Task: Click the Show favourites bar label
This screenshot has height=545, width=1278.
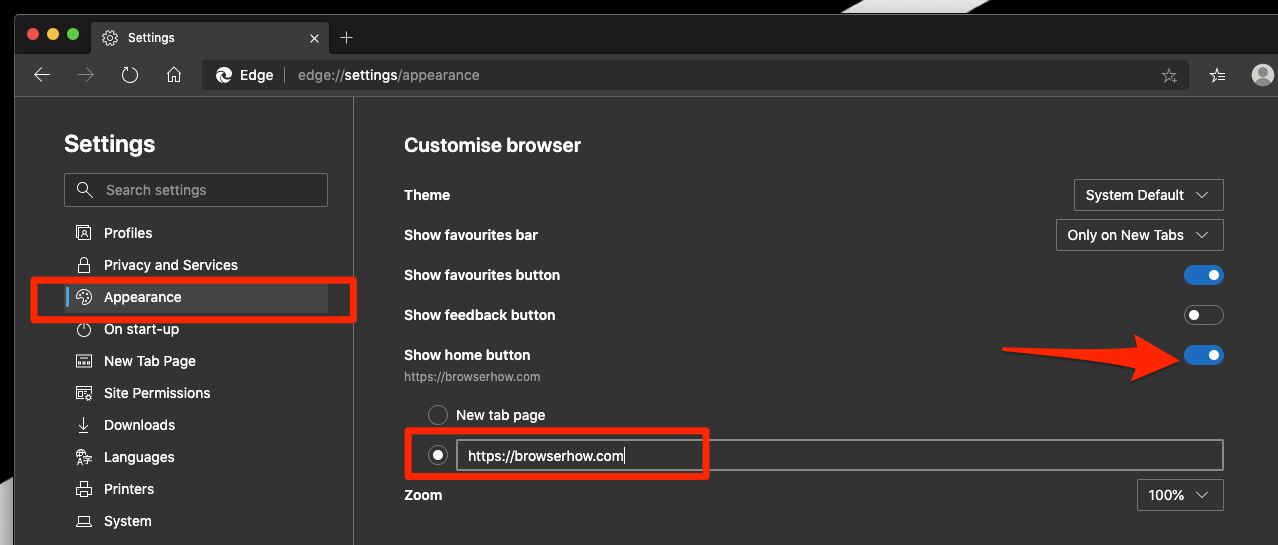Action: [471, 235]
